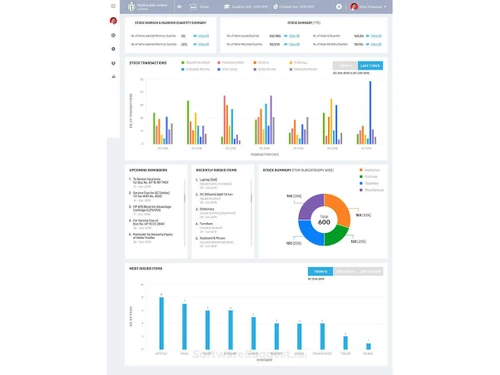Toggle yellow legend entry in Stock Transactions

(x=298, y=63)
